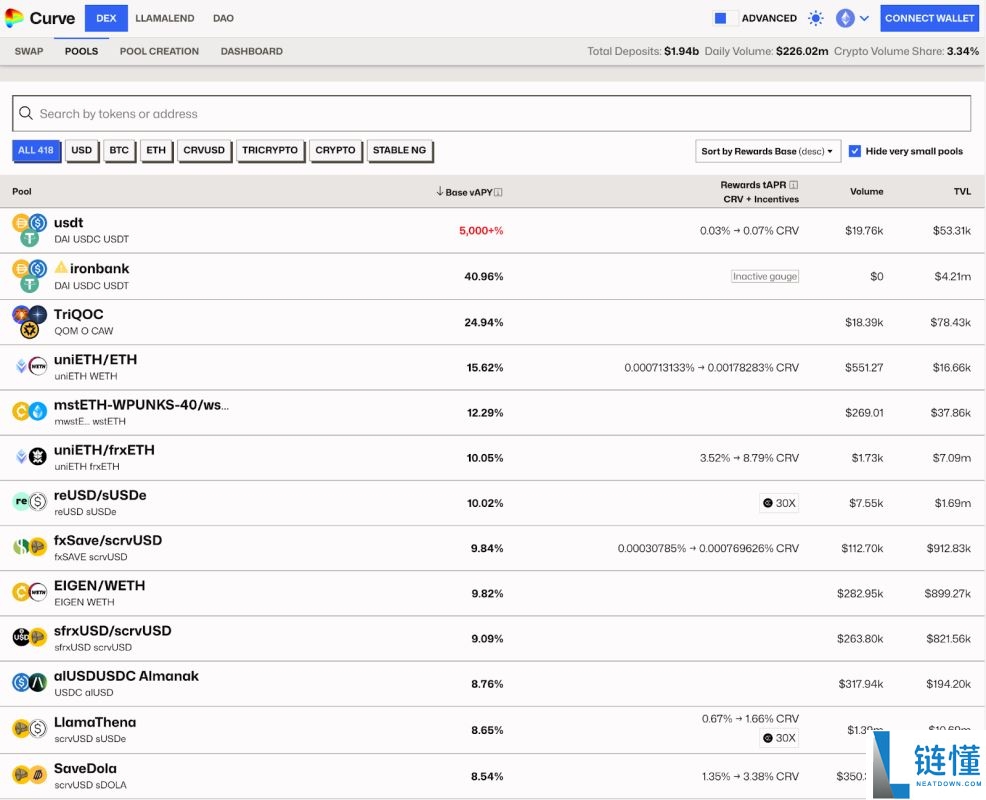Filter pools by CRVUSD
This screenshot has width=986, height=800.
pyautogui.click(x=204, y=150)
